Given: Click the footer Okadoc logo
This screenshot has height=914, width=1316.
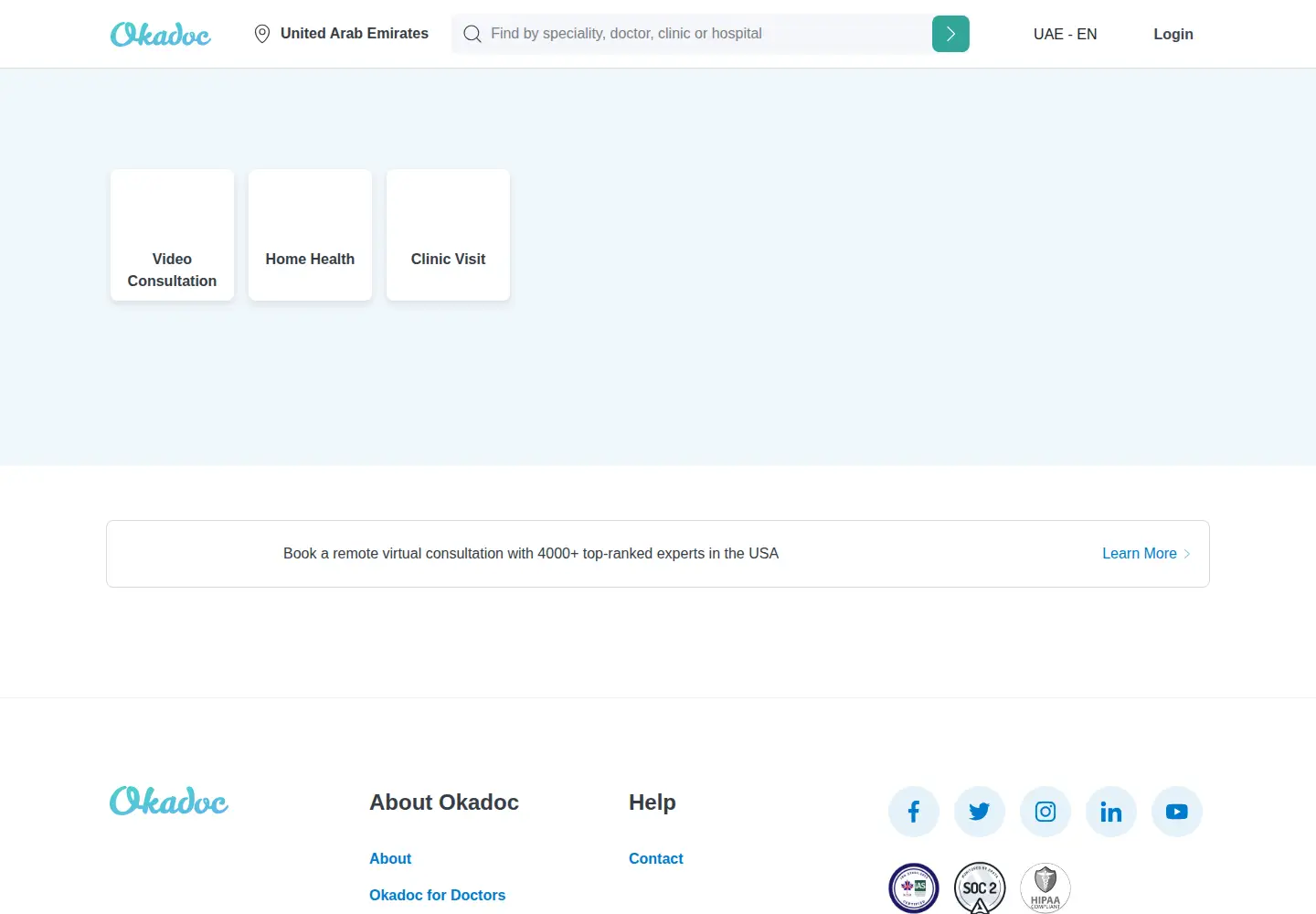Looking at the screenshot, I should 169,801.
